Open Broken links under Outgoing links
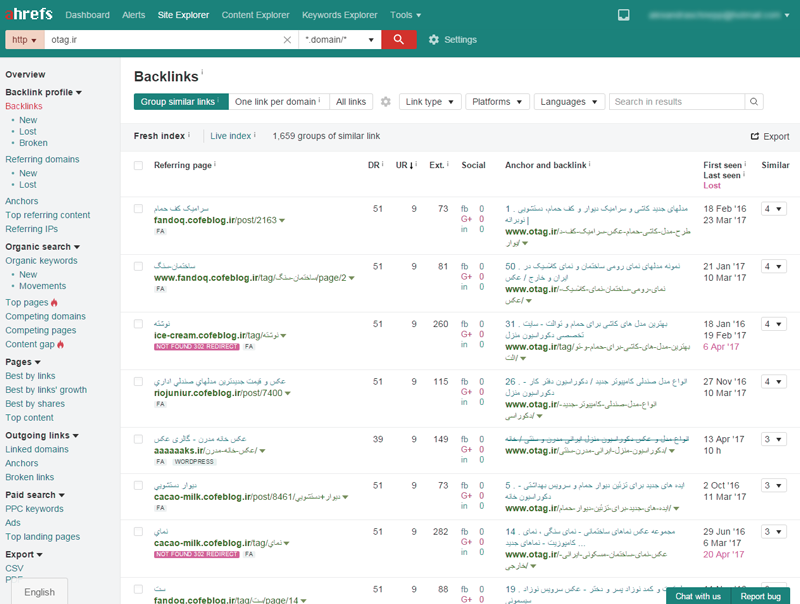800x604 pixels. [30, 477]
